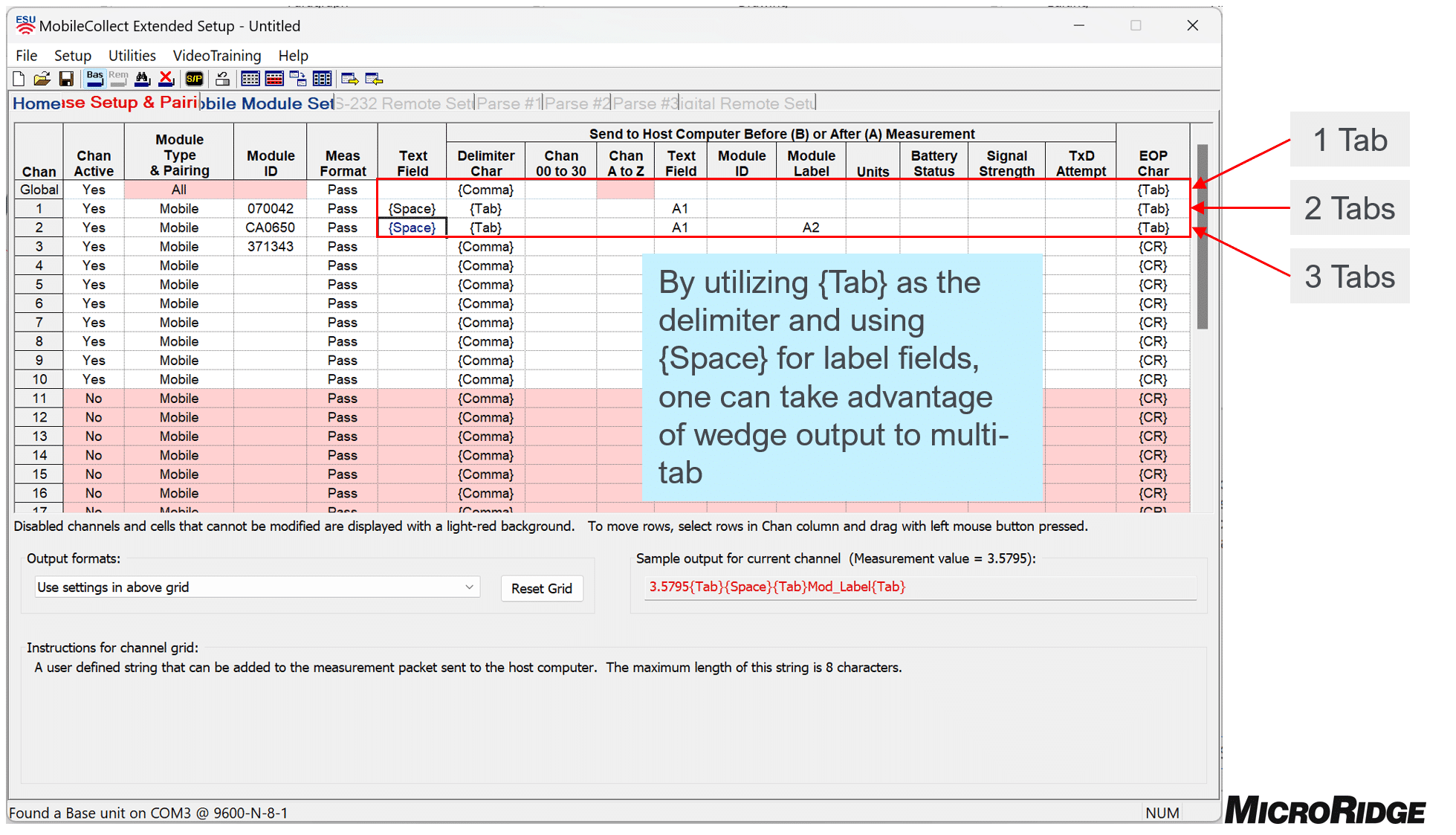
Task: Create a new setup file with toolbar icon
Action: point(19,79)
